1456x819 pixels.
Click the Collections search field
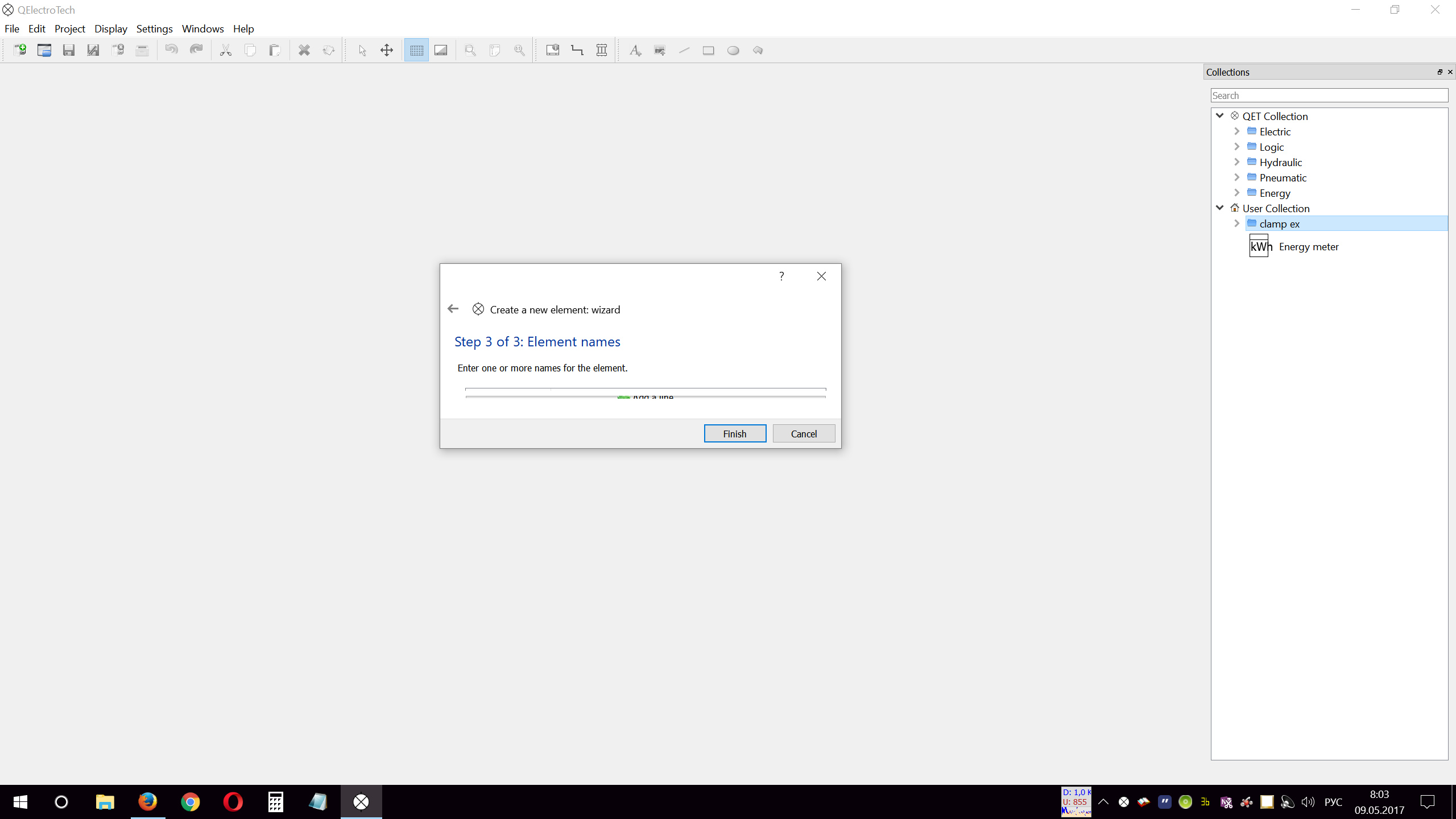1329,96
